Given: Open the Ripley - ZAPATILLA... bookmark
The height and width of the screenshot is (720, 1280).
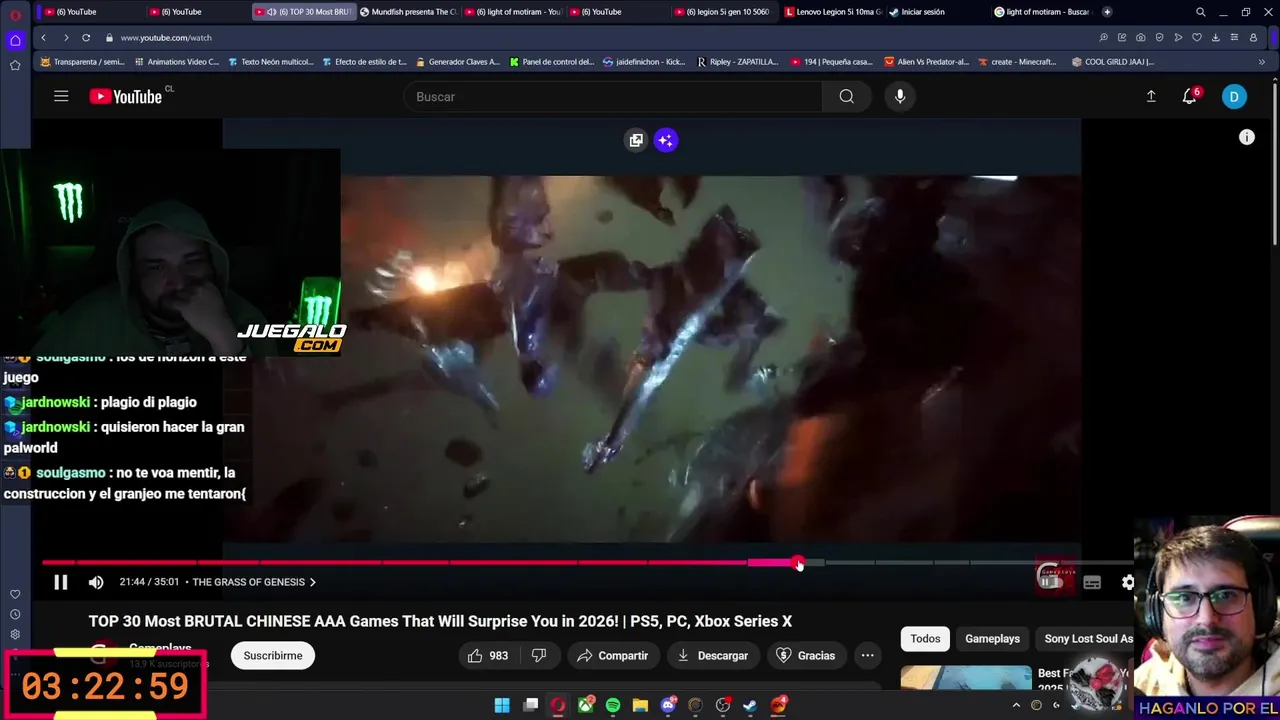Looking at the screenshot, I should click(738, 62).
